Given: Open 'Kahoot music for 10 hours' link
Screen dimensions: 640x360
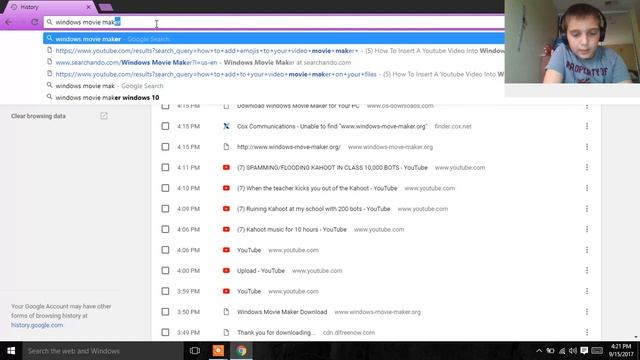Looking at the screenshot, I should 291,229.
